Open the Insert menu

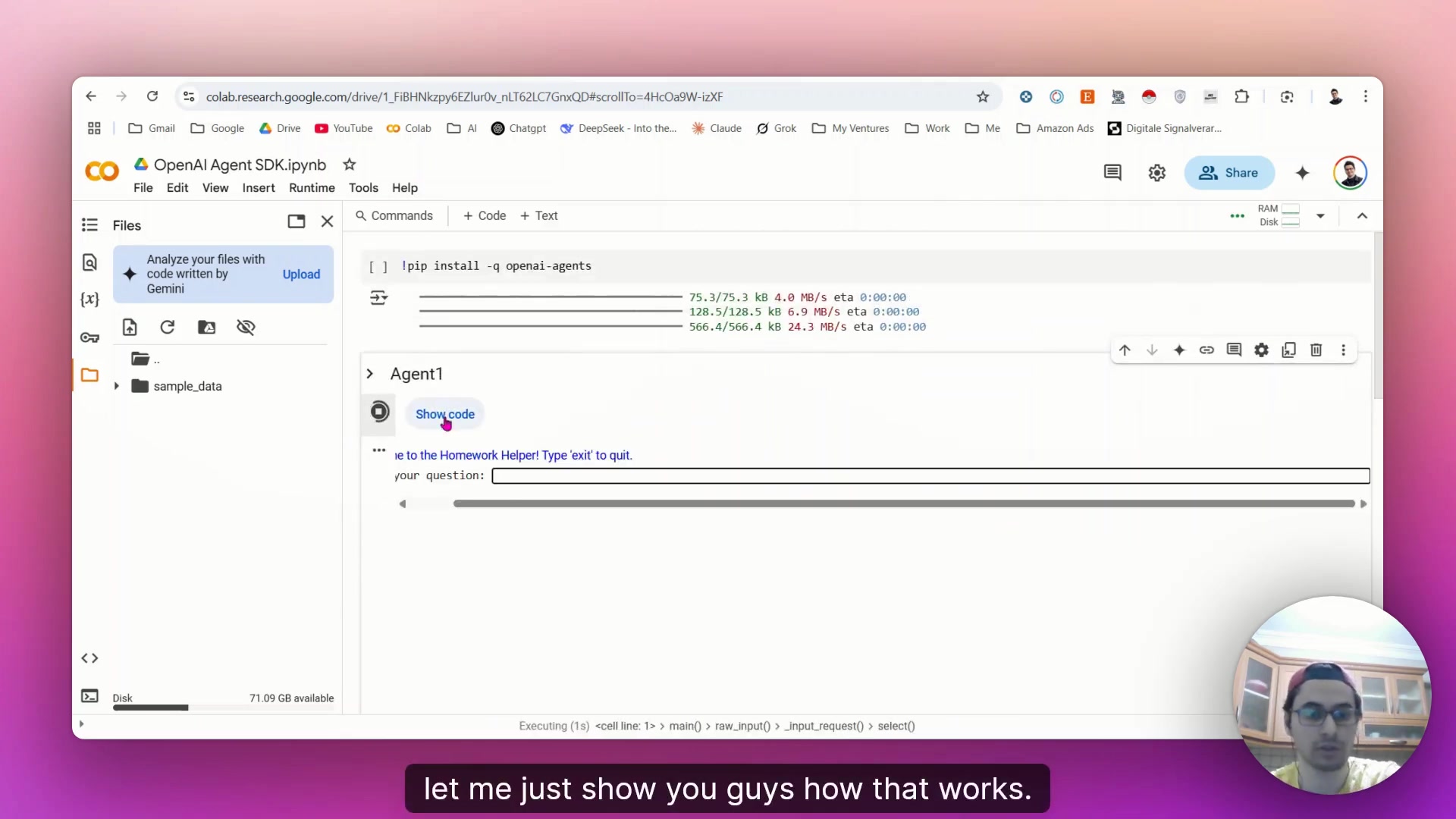[259, 188]
